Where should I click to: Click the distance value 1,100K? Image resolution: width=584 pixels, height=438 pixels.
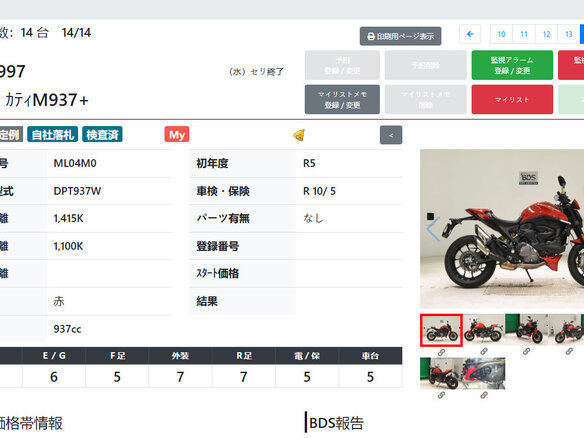click(x=68, y=246)
